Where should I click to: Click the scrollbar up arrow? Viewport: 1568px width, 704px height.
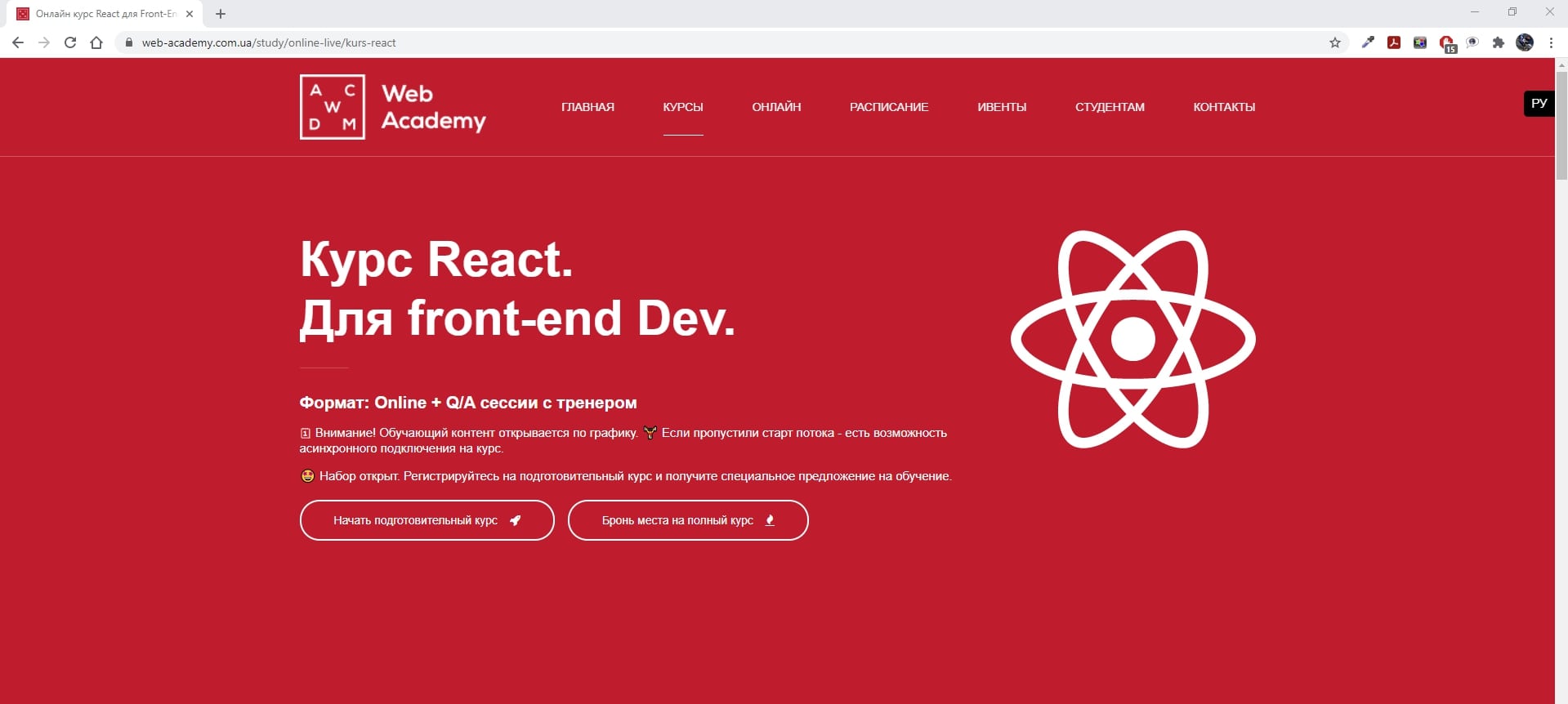pos(1561,64)
